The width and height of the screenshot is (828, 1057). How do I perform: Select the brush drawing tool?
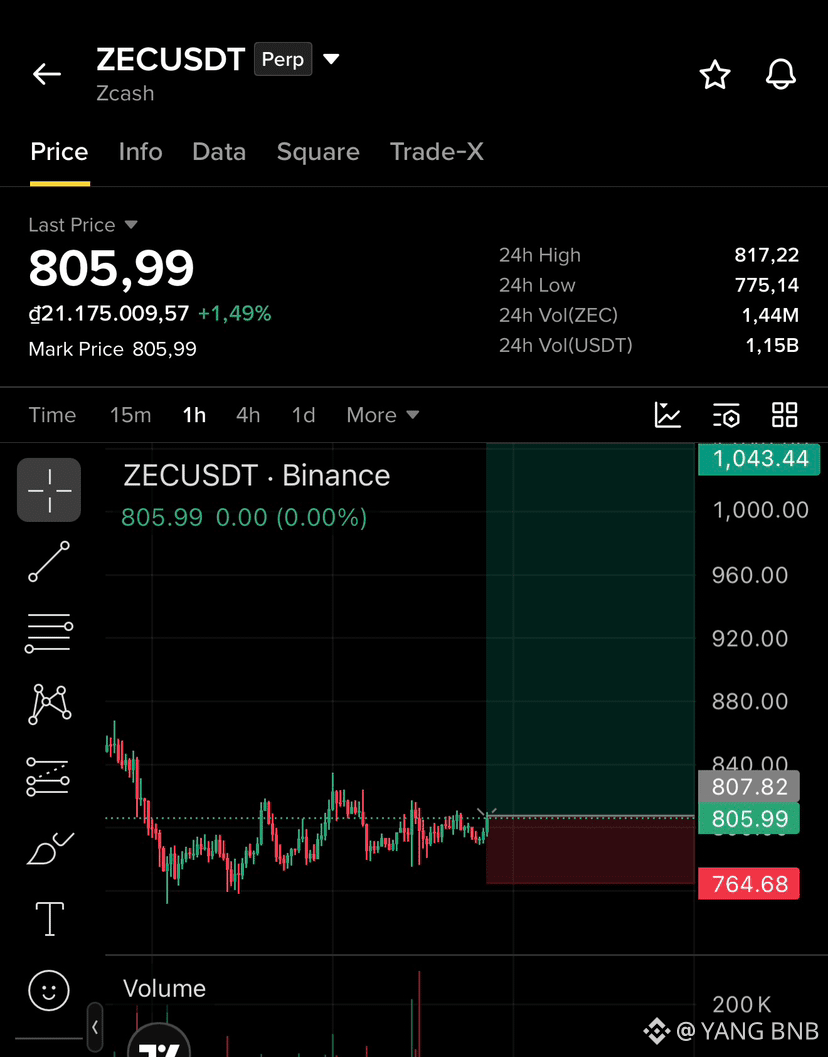tap(49, 847)
